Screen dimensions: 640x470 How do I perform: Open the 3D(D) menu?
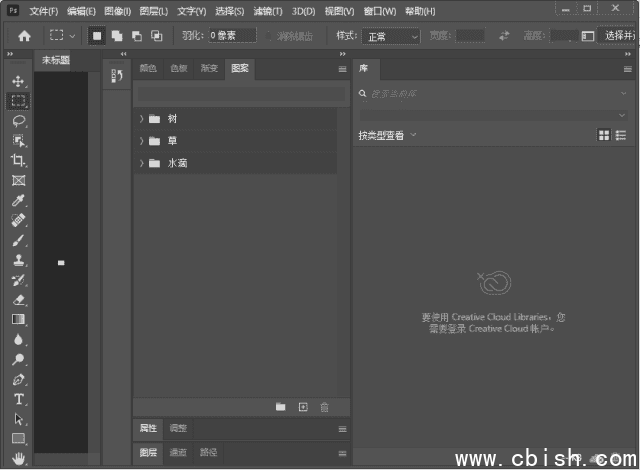(x=303, y=11)
